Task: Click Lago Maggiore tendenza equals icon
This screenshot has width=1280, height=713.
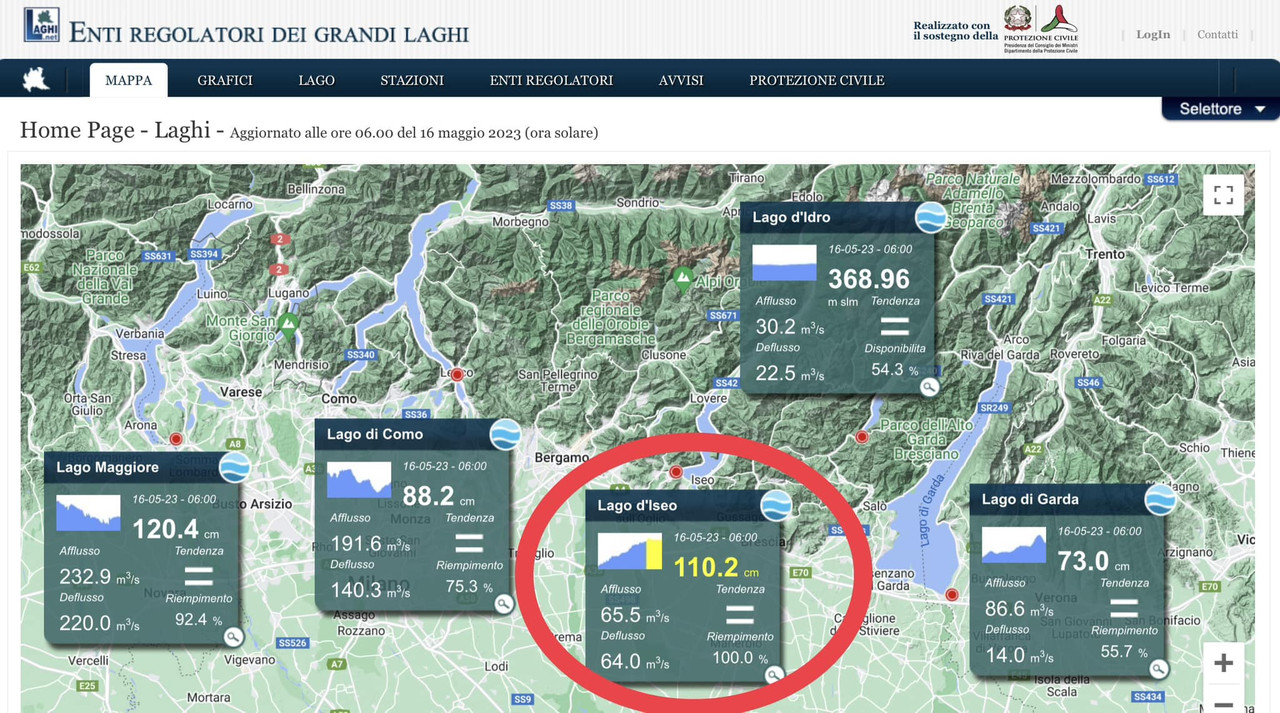Action: coord(199,575)
